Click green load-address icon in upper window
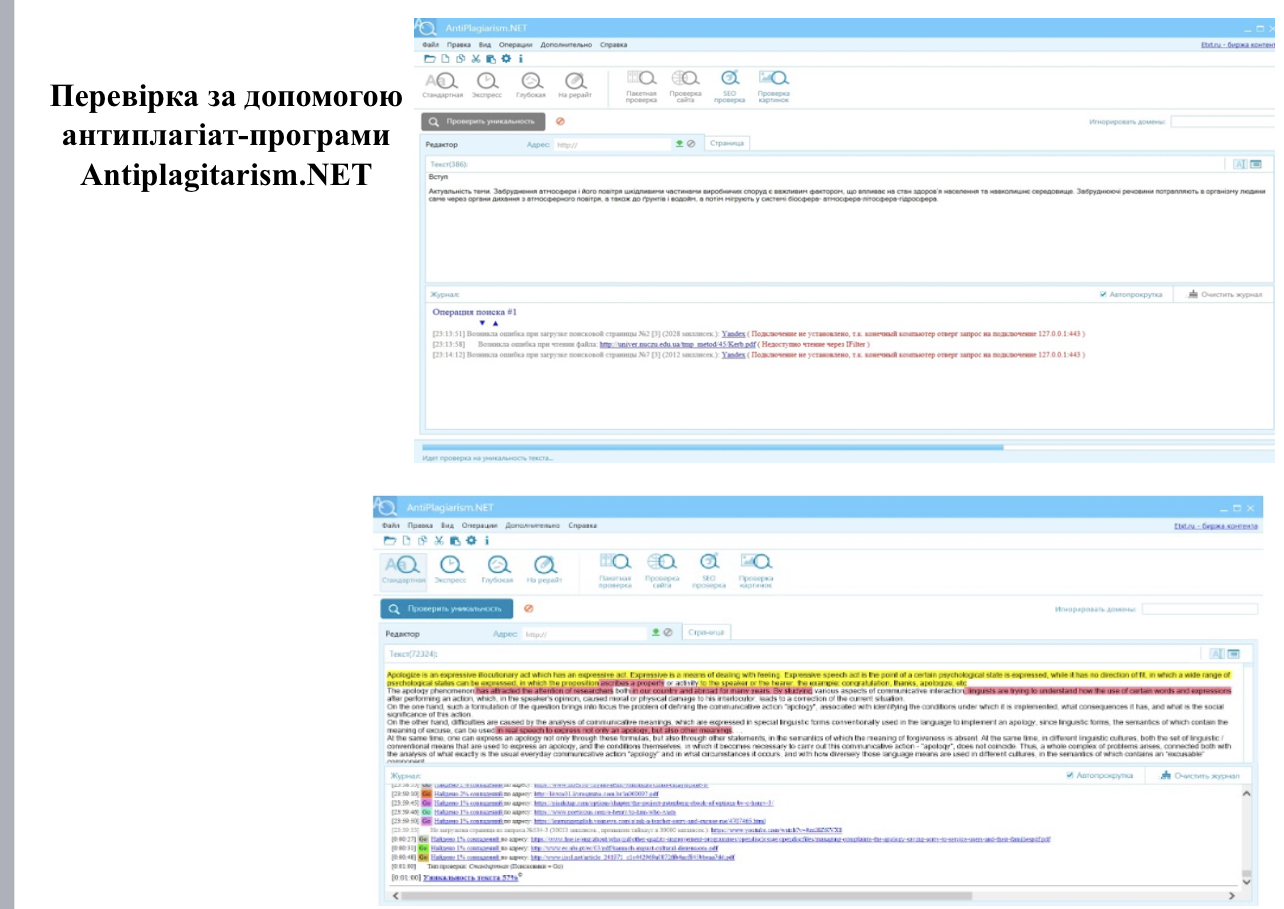Viewport: 1284px width, 909px height. (x=679, y=144)
